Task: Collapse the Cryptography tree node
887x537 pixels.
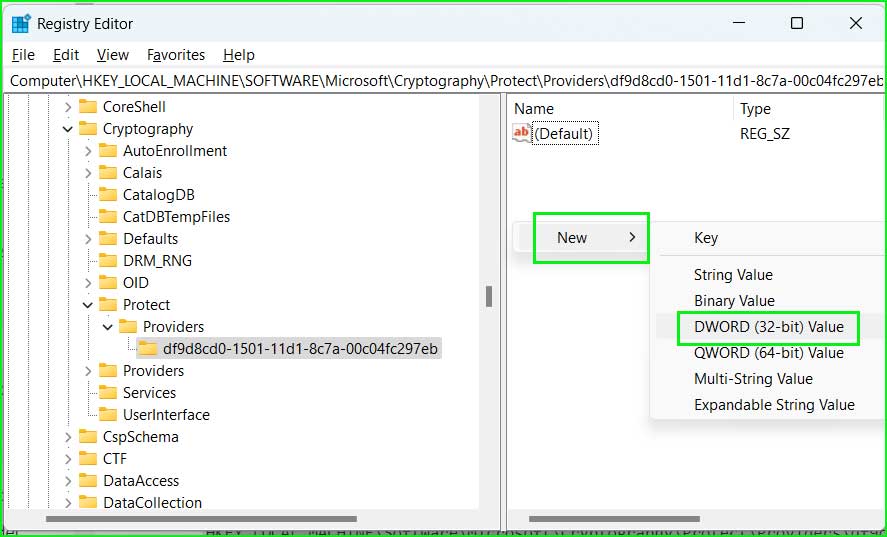Action: pyautogui.click(x=68, y=129)
